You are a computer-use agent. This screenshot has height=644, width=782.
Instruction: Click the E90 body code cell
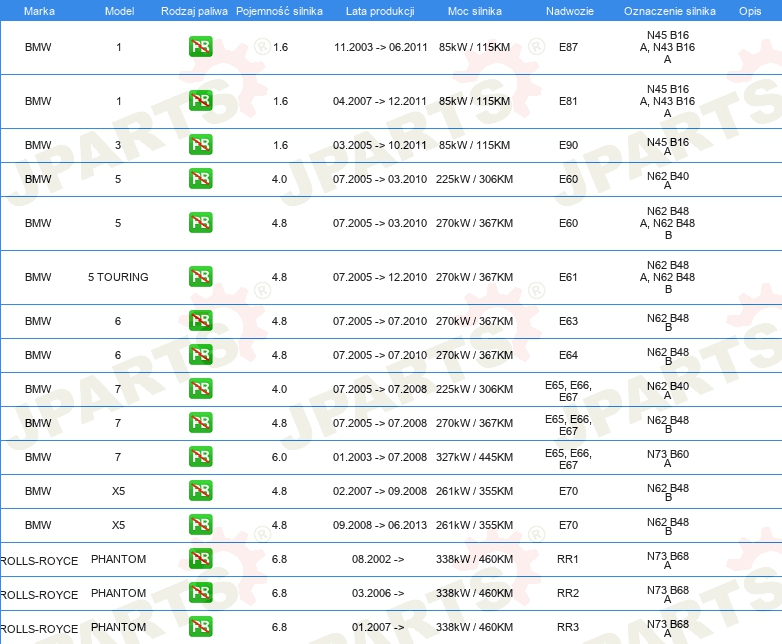tap(568, 145)
